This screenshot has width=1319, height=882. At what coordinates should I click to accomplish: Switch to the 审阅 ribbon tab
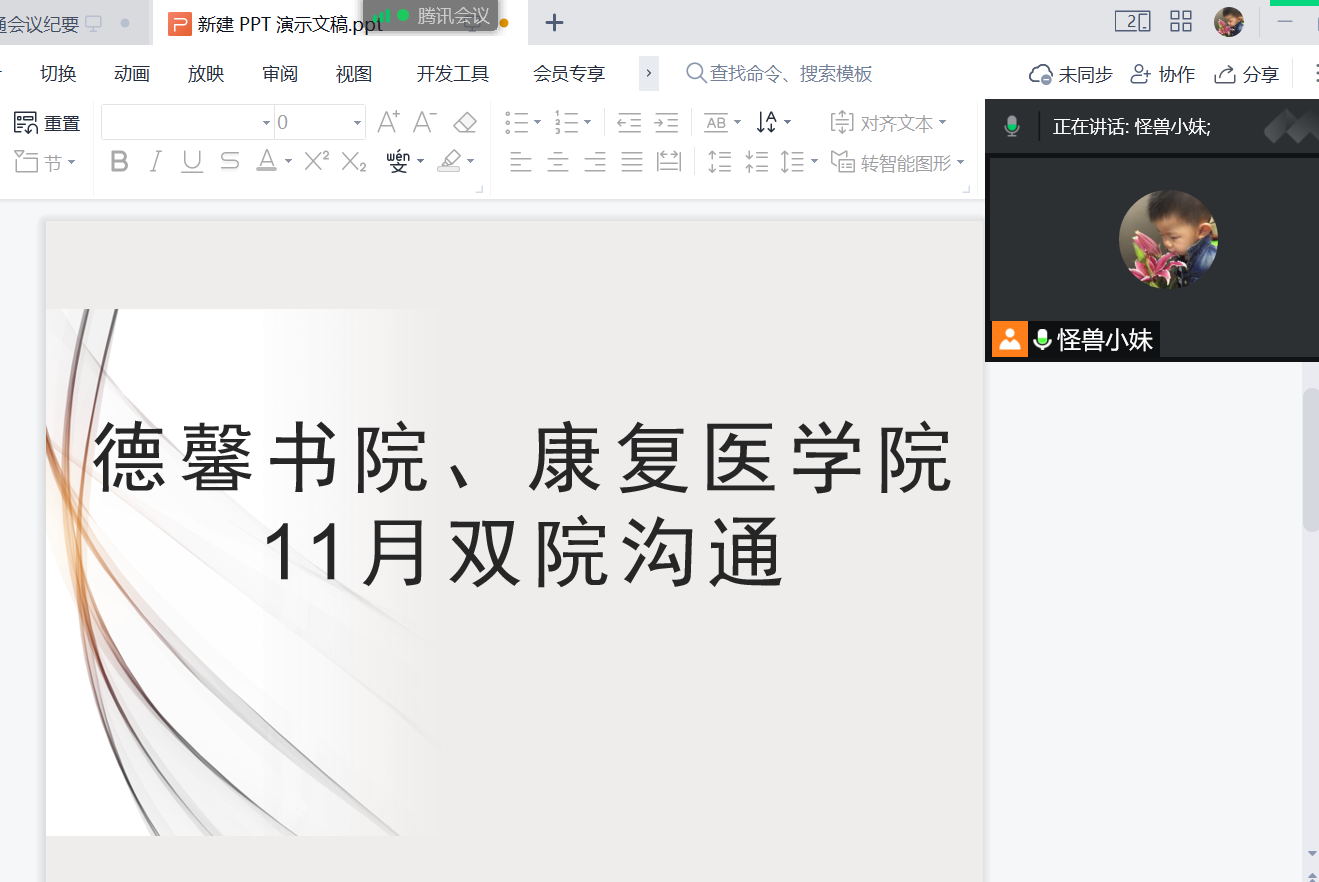(x=280, y=74)
